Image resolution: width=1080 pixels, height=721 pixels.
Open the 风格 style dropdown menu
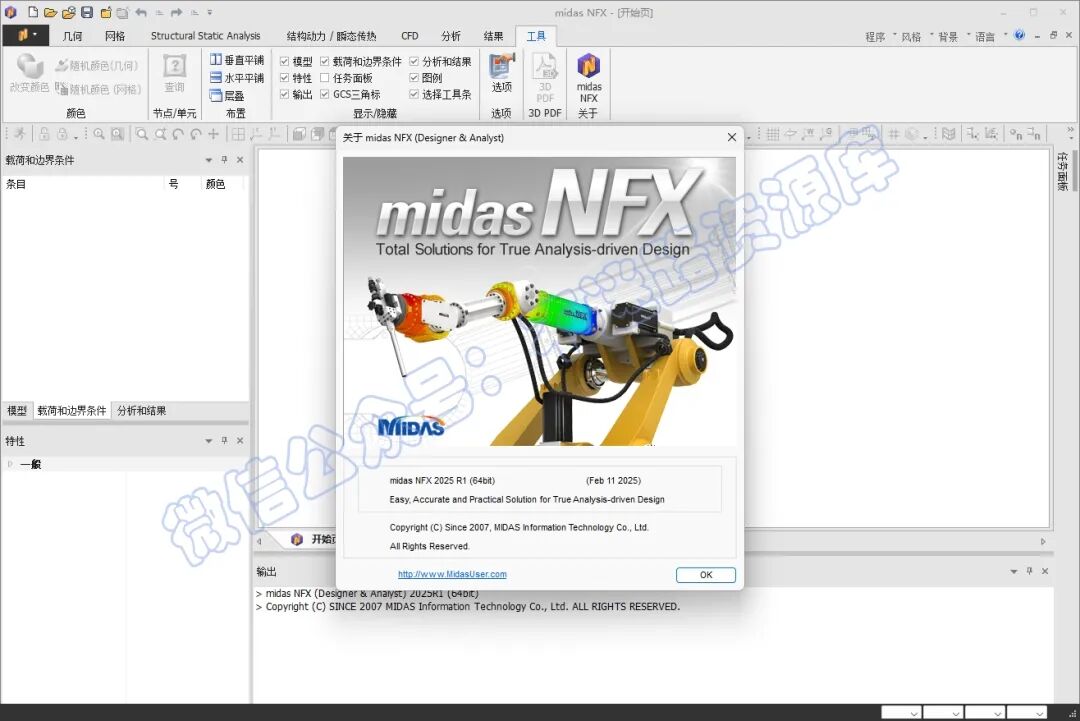(917, 36)
